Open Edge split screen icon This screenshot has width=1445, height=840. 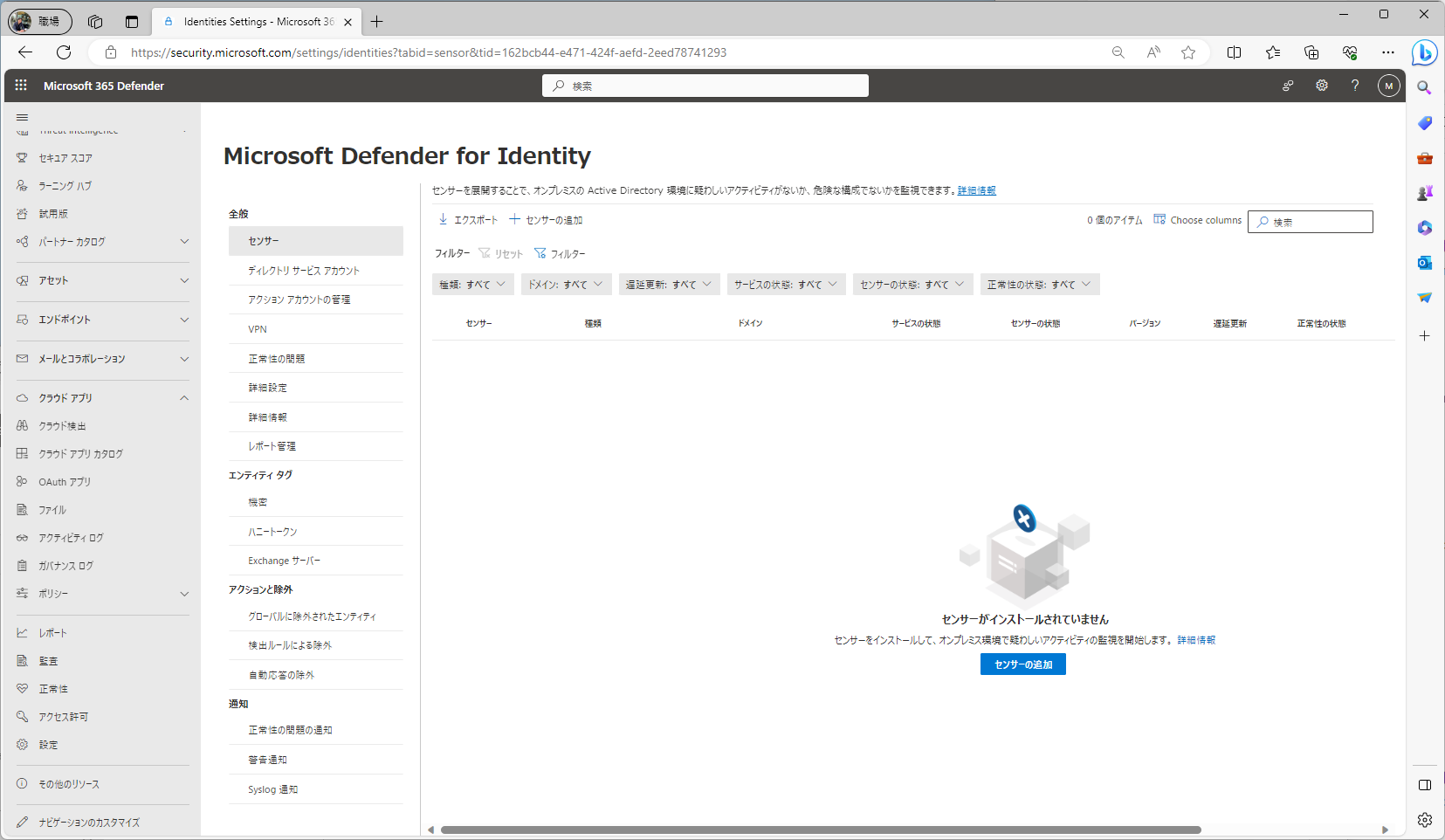pyautogui.click(x=1234, y=52)
